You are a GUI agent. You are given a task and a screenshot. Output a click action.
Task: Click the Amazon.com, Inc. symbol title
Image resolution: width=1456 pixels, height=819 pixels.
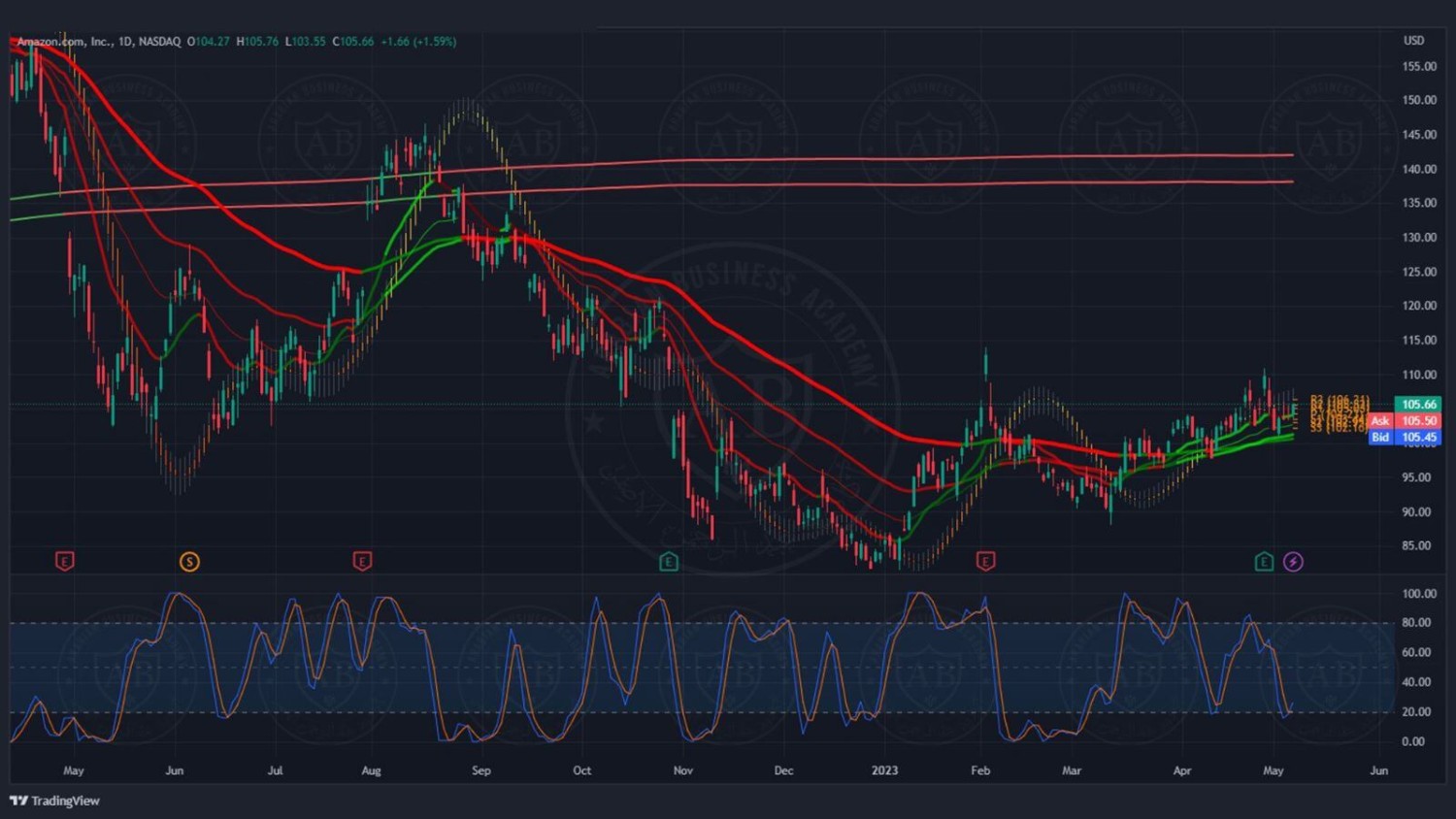pyautogui.click(x=63, y=42)
